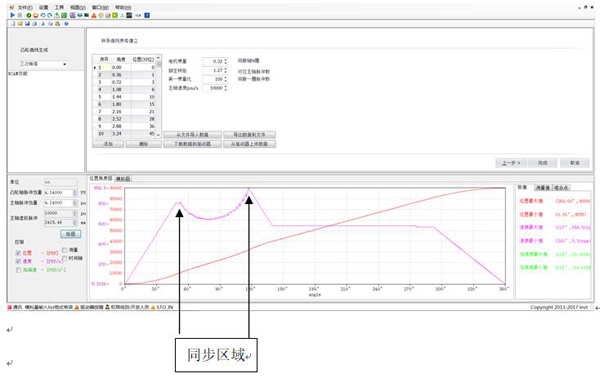Screen dimensions: 600x378
Task: Click the blue play arrow toolbar icon
Action: click(12, 15)
